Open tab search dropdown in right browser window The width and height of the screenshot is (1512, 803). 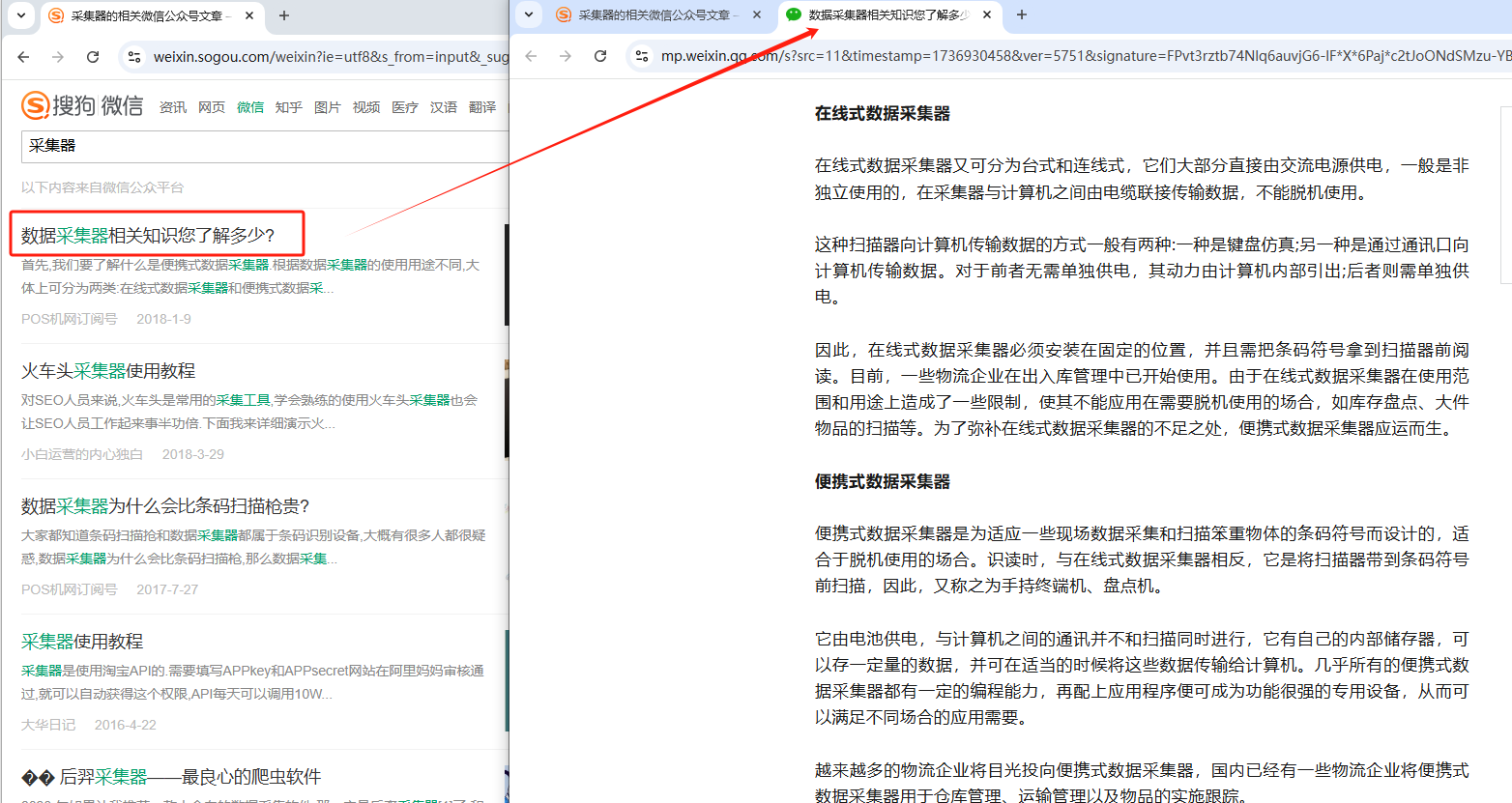[x=528, y=14]
